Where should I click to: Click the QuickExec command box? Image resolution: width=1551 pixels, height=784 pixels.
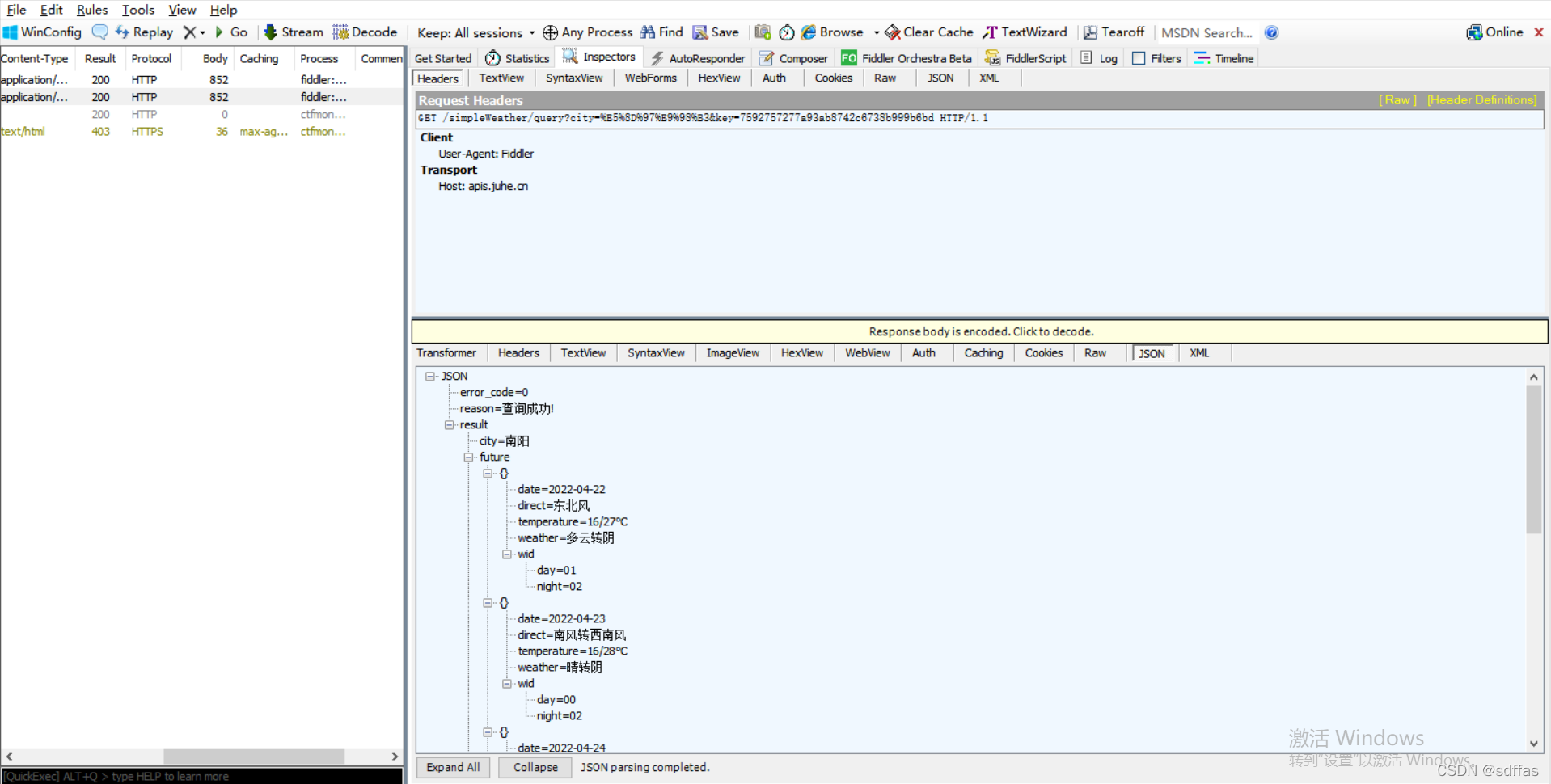click(201, 776)
